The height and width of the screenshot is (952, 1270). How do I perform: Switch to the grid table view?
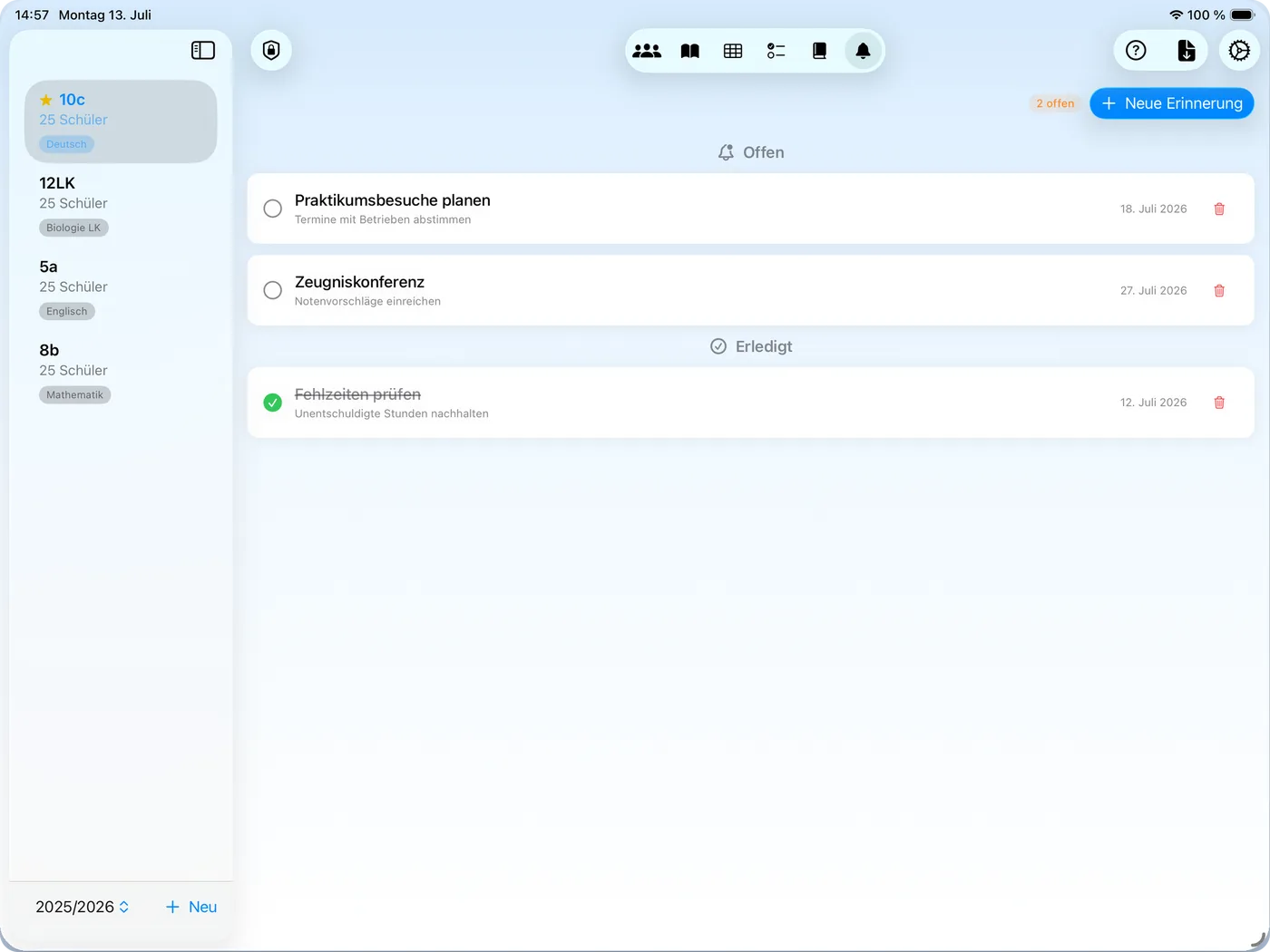[733, 51]
